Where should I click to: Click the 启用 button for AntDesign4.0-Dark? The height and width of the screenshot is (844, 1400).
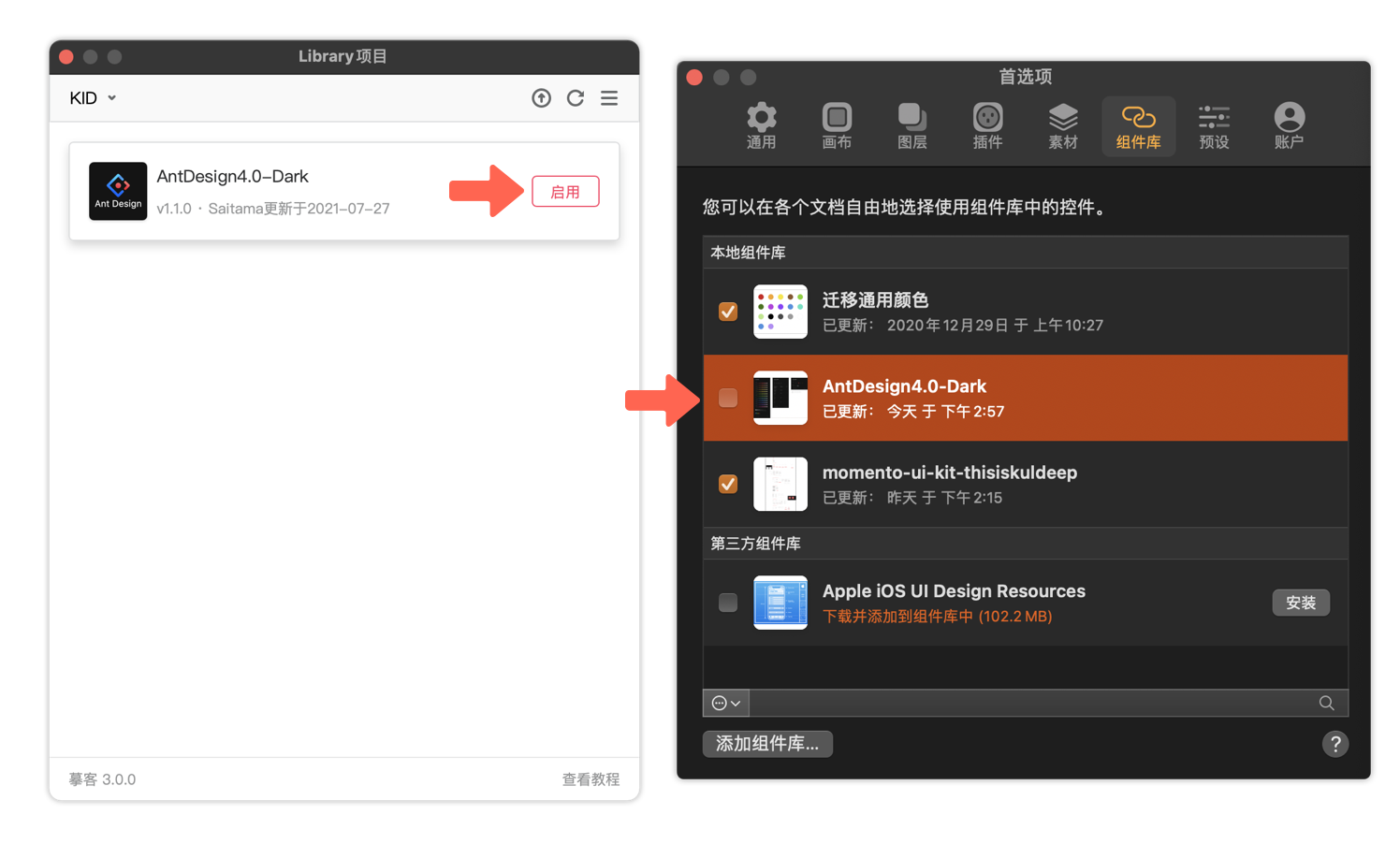coord(565,192)
